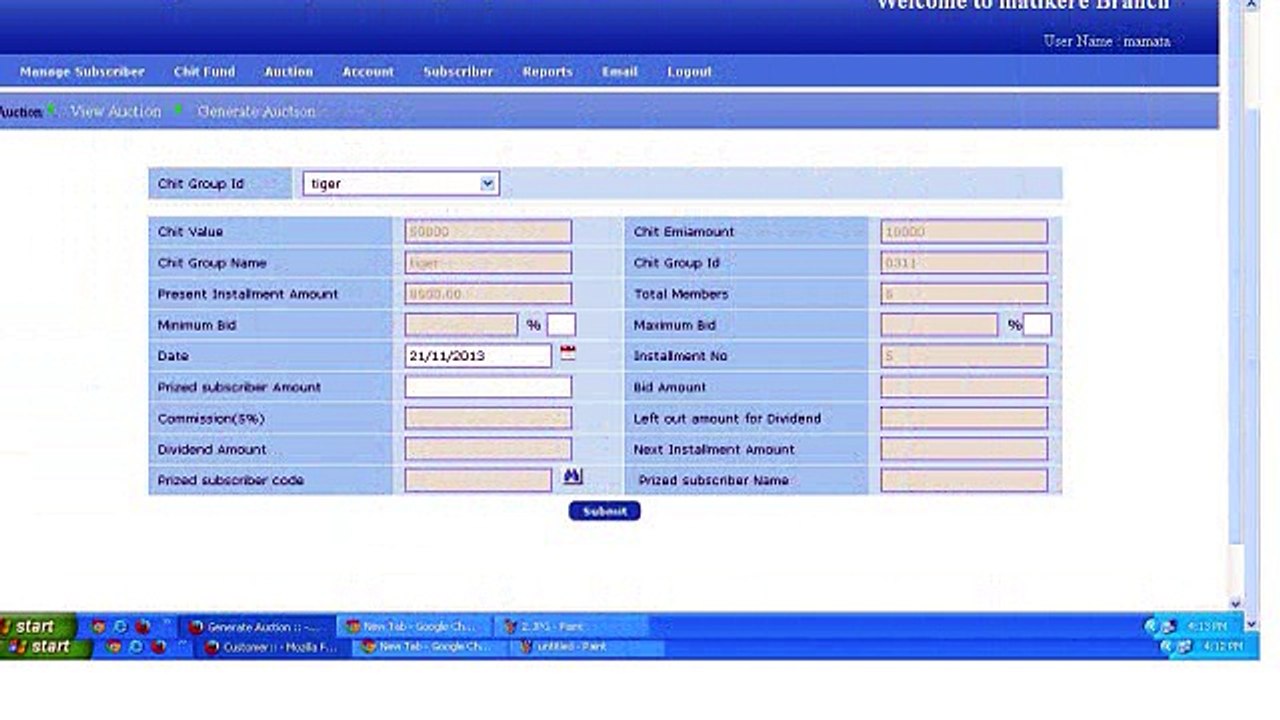
Task: Click the Present Installment Amount field
Action: (488, 294)
